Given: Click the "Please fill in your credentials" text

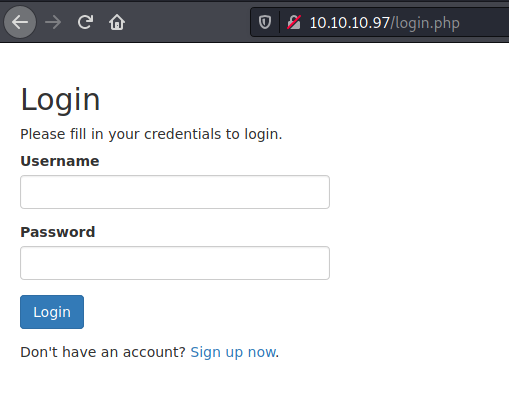Looking at the screenshot, I should [151, 134].
